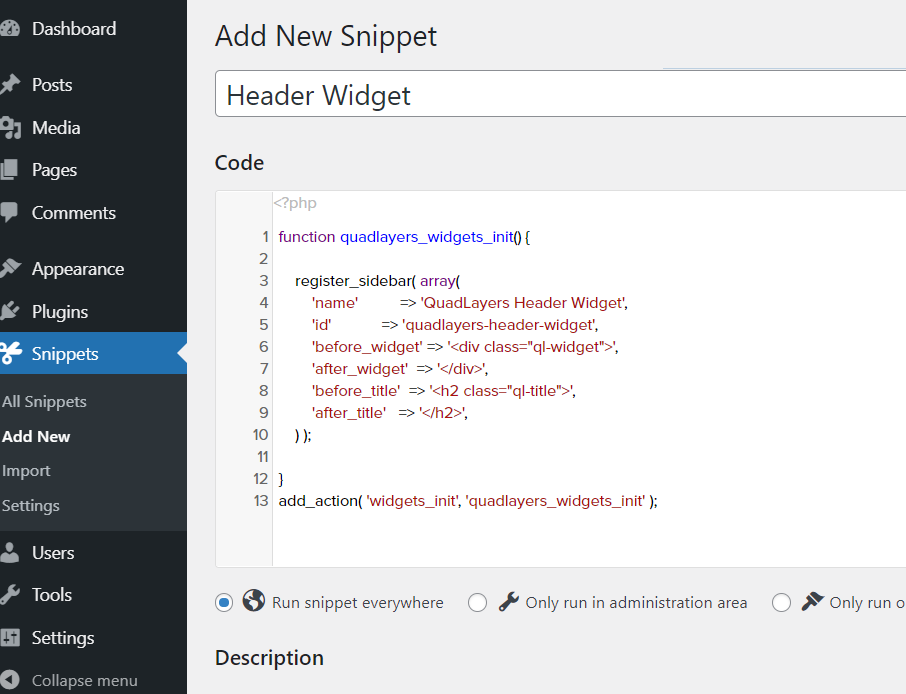Click 'before_widget' key on line 6

[x=367, y=347]
